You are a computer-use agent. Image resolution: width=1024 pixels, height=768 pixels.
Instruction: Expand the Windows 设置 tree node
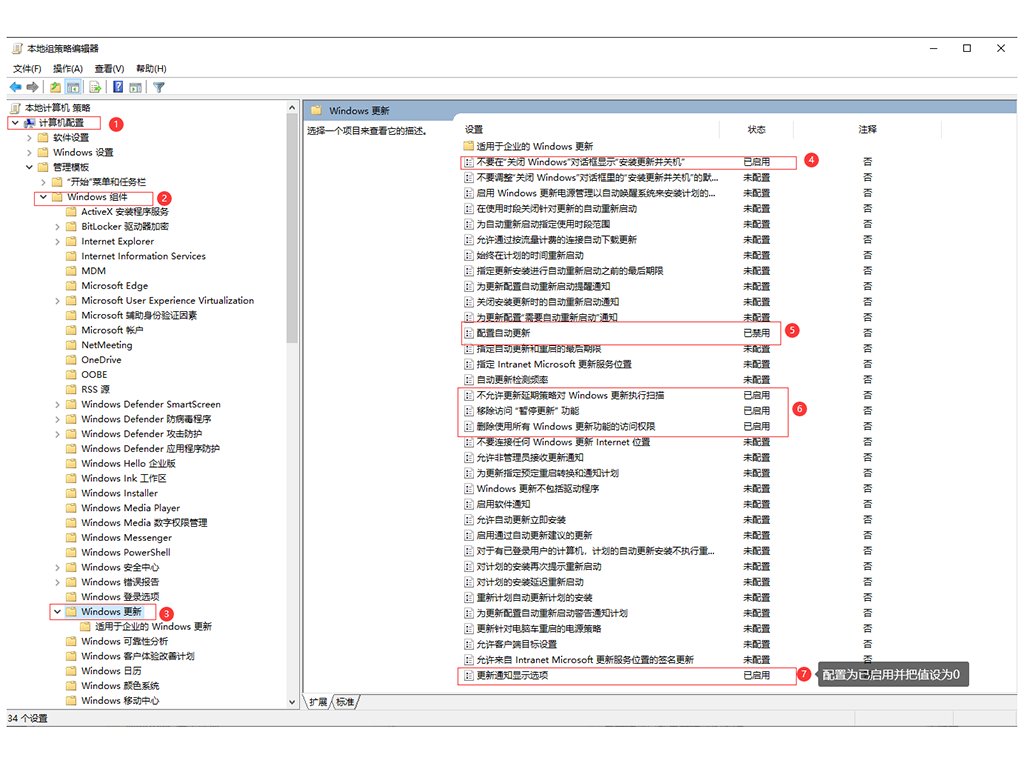click(x=29, y=152)
